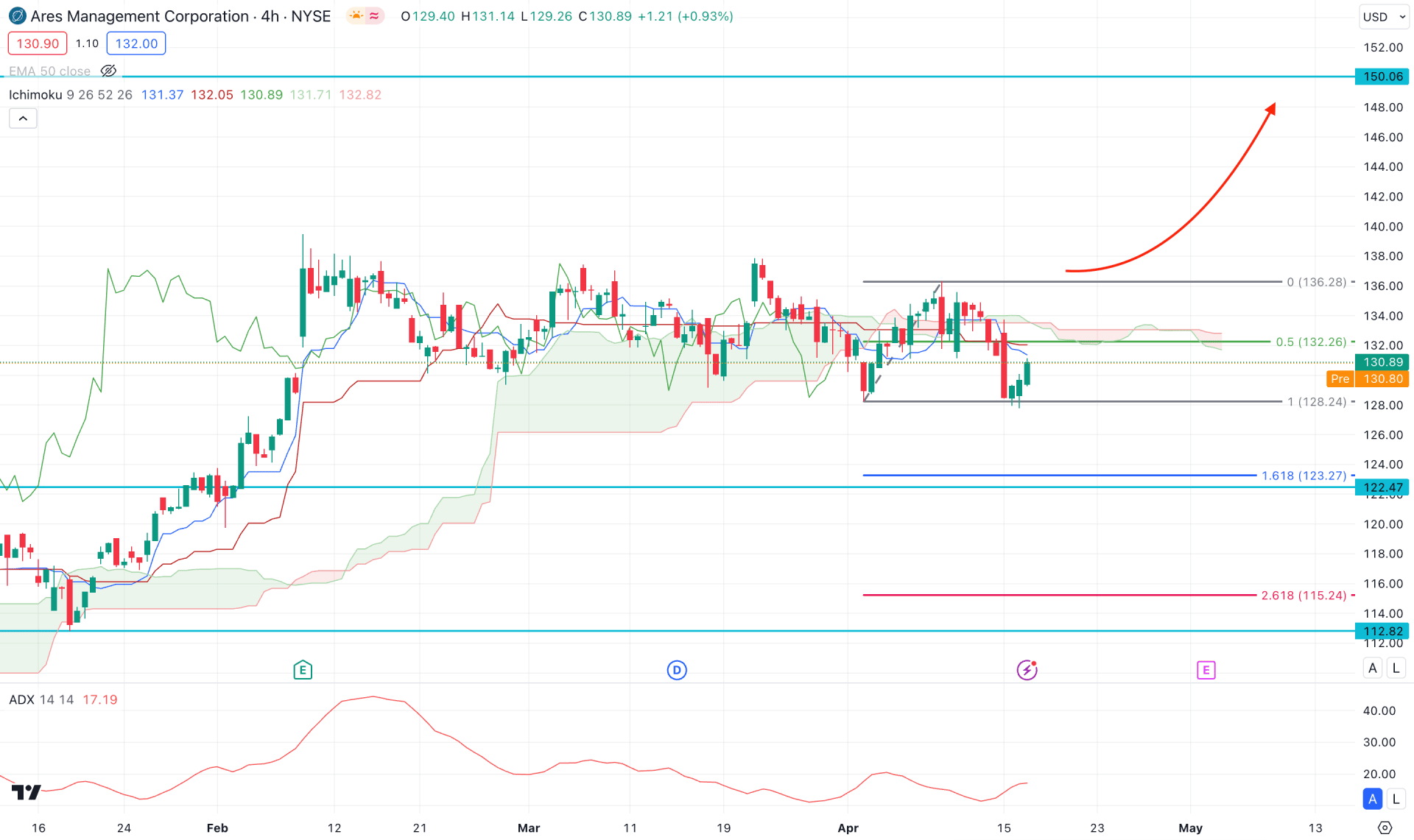1414x840 pixels.
Task: Toggle auto scale A on price pane
Action: tap(1372, 668)
